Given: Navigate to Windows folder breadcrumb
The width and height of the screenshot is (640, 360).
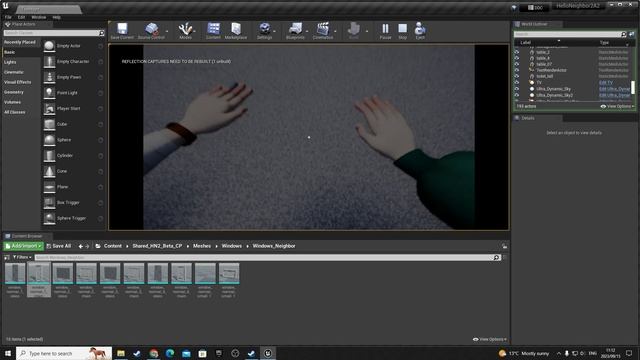Looking at the screenshot, I should [x=231, y=246].
